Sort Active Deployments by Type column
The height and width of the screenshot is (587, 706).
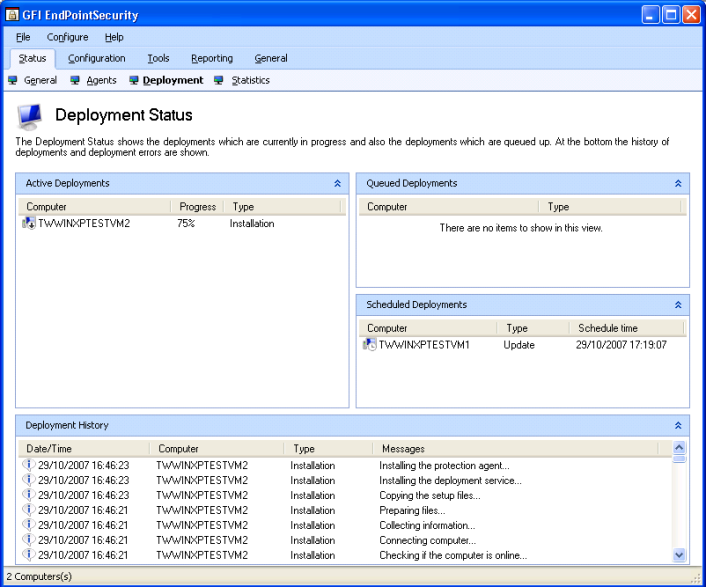[282, 207]
